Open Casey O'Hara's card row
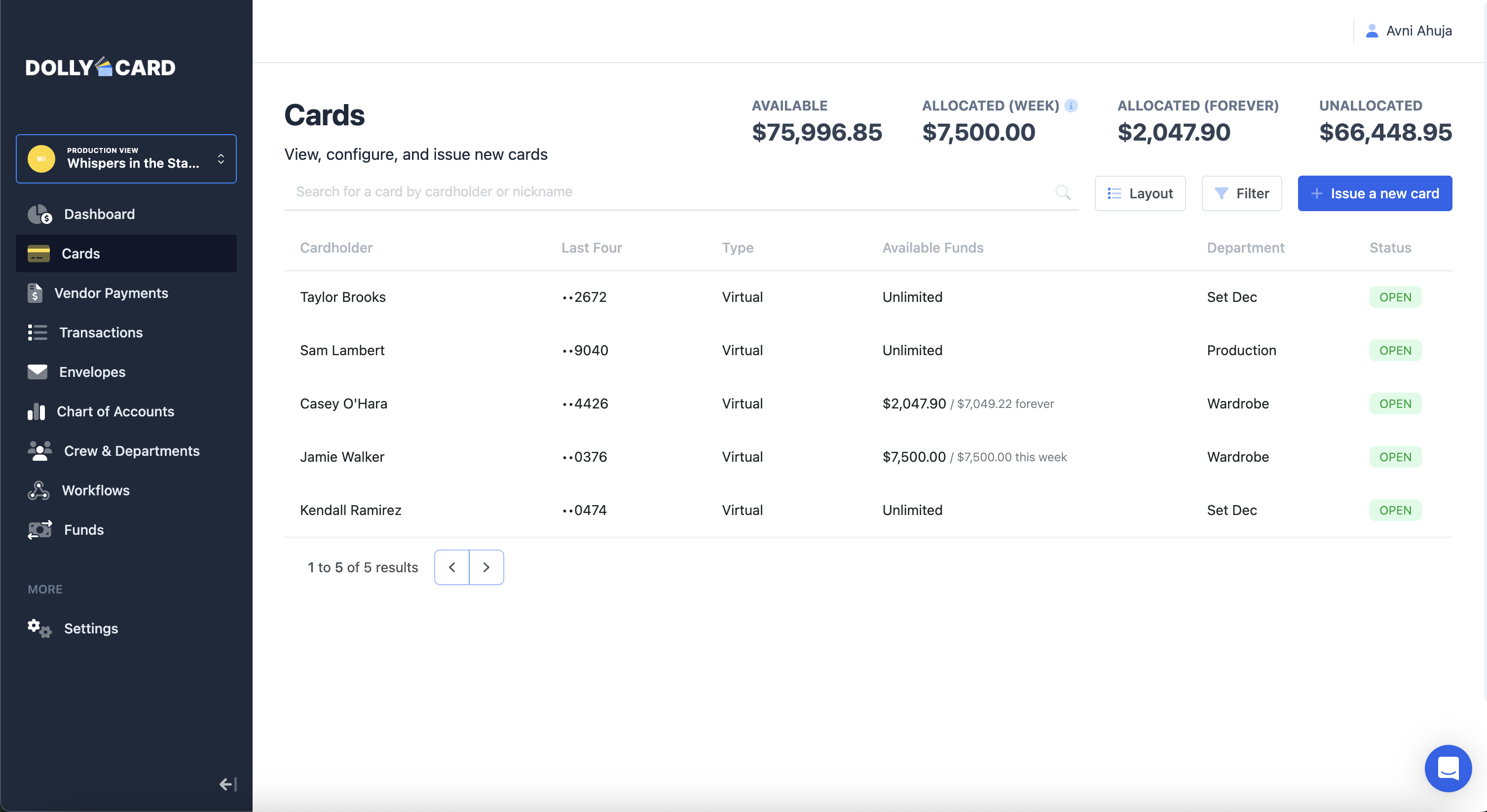1487x812 pixels. [343, 404]
